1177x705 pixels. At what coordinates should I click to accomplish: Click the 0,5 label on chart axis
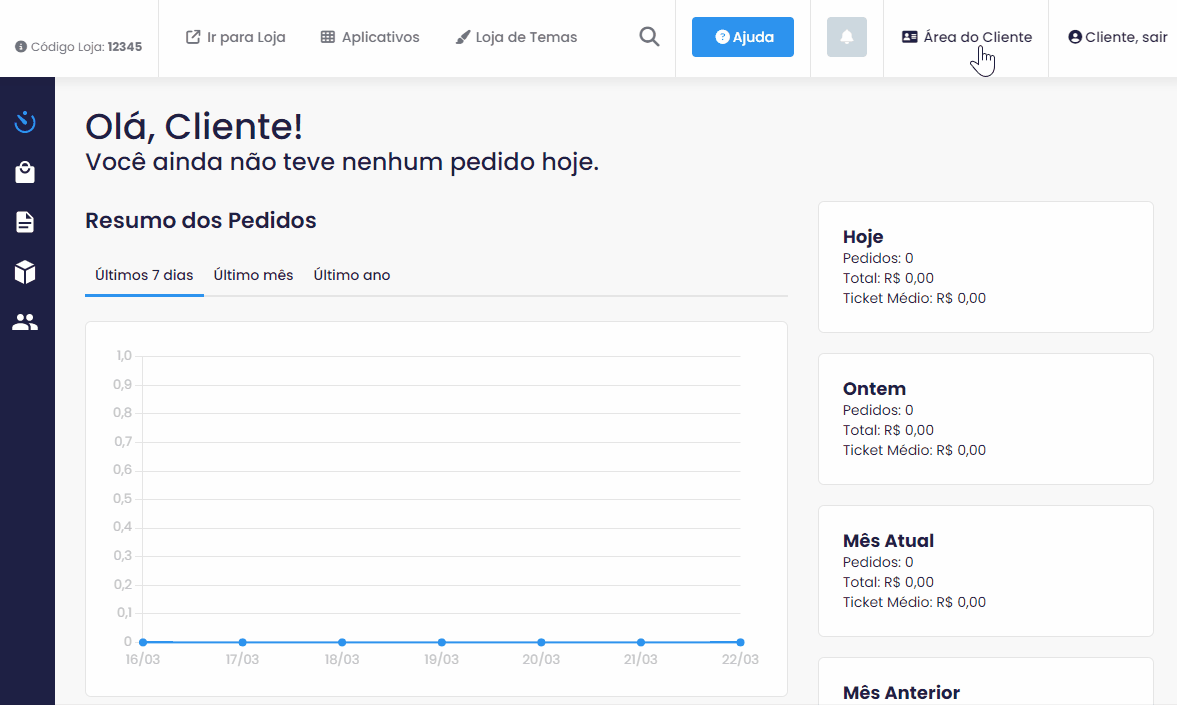tap(122, 499)
